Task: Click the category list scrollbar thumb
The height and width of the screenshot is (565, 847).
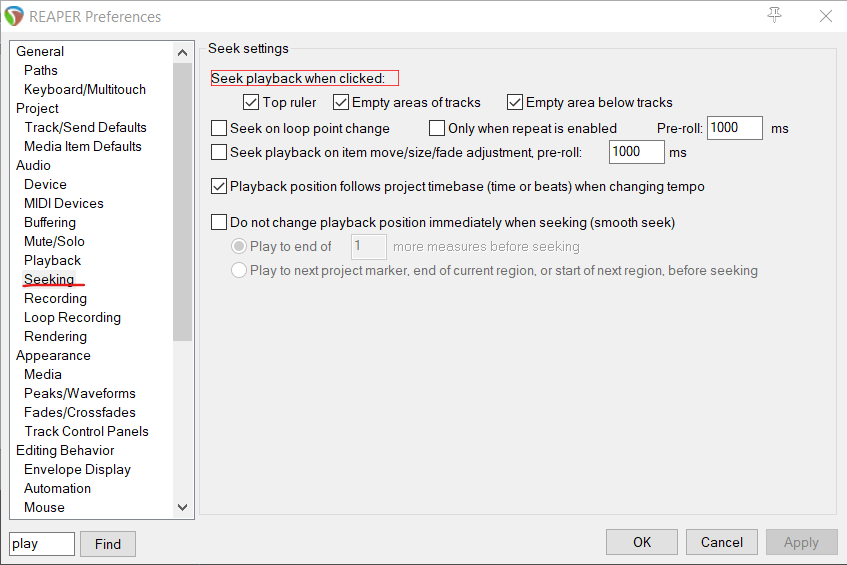Action: pyautogui.click(x=183, y=202)
